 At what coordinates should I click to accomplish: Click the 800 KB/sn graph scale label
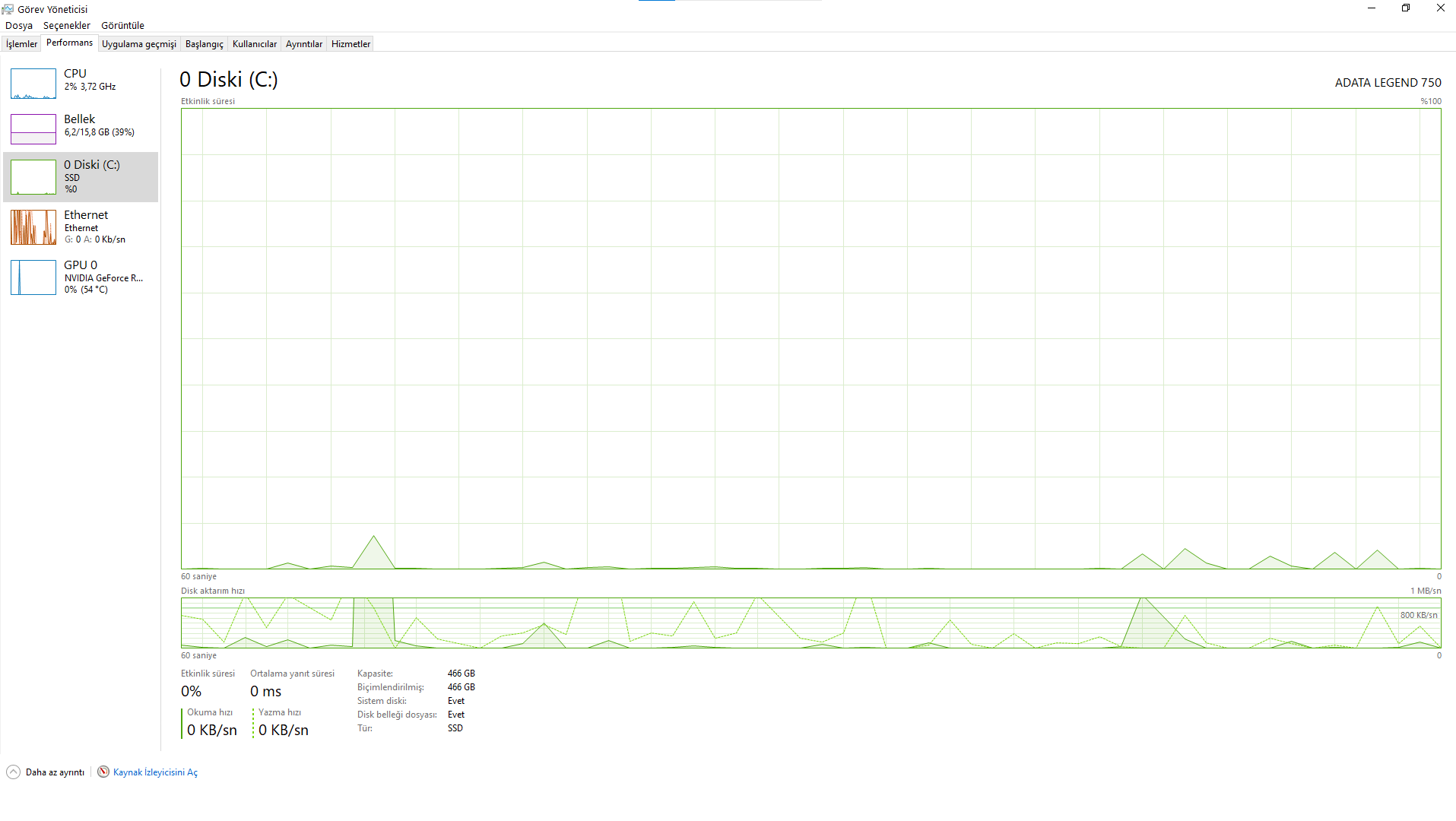pos(1419,616)
